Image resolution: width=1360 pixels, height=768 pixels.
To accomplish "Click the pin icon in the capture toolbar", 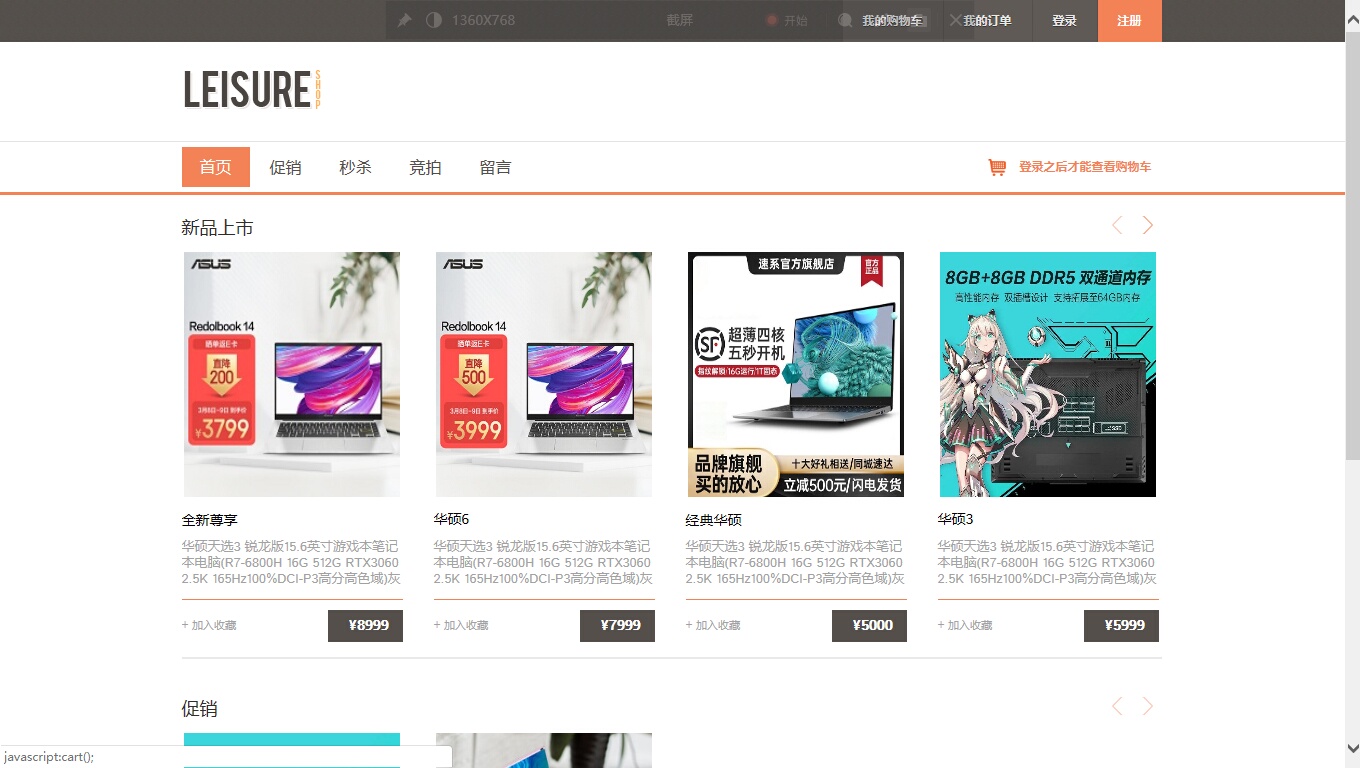I will 404,20.
